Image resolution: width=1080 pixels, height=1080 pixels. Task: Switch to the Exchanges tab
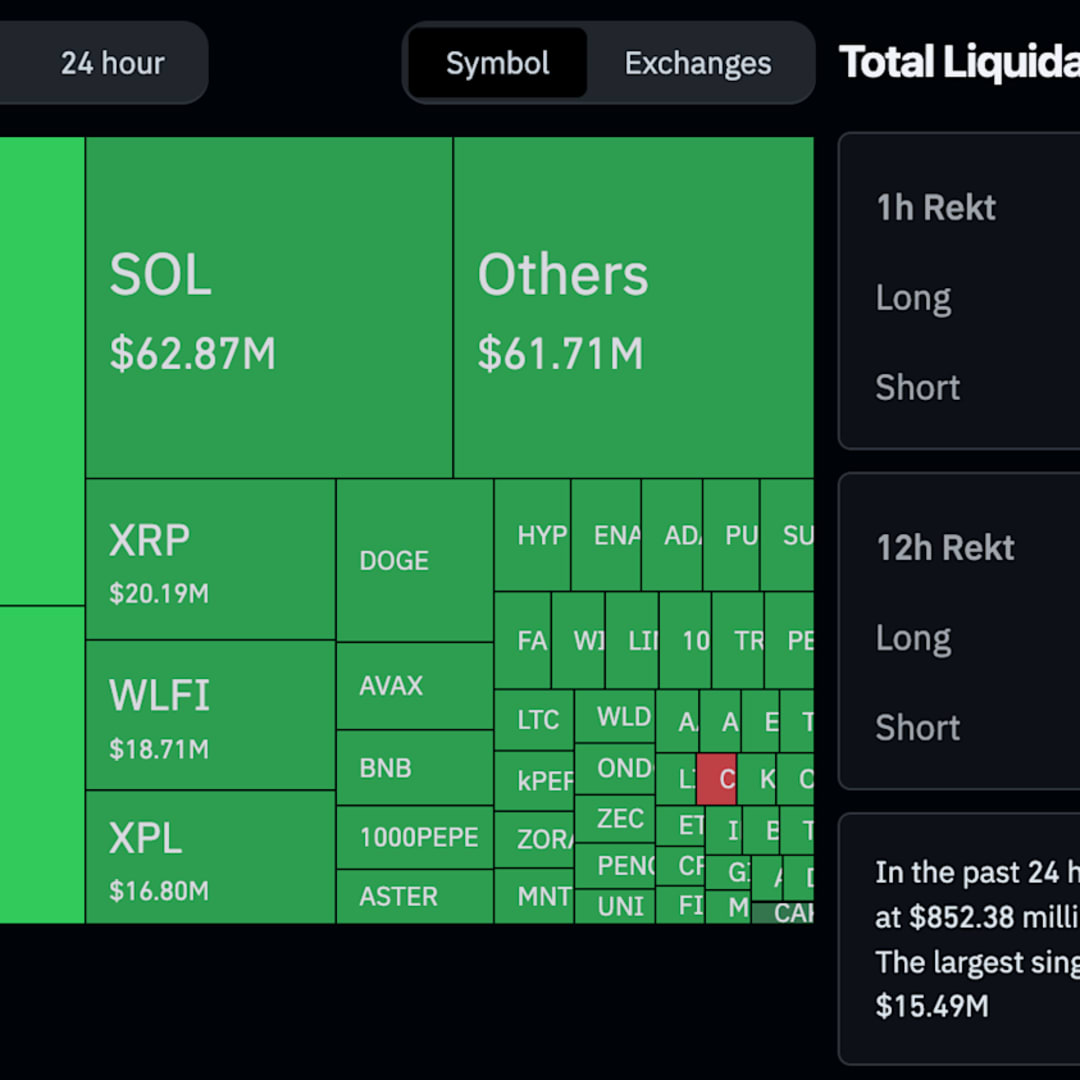[697, 63]
